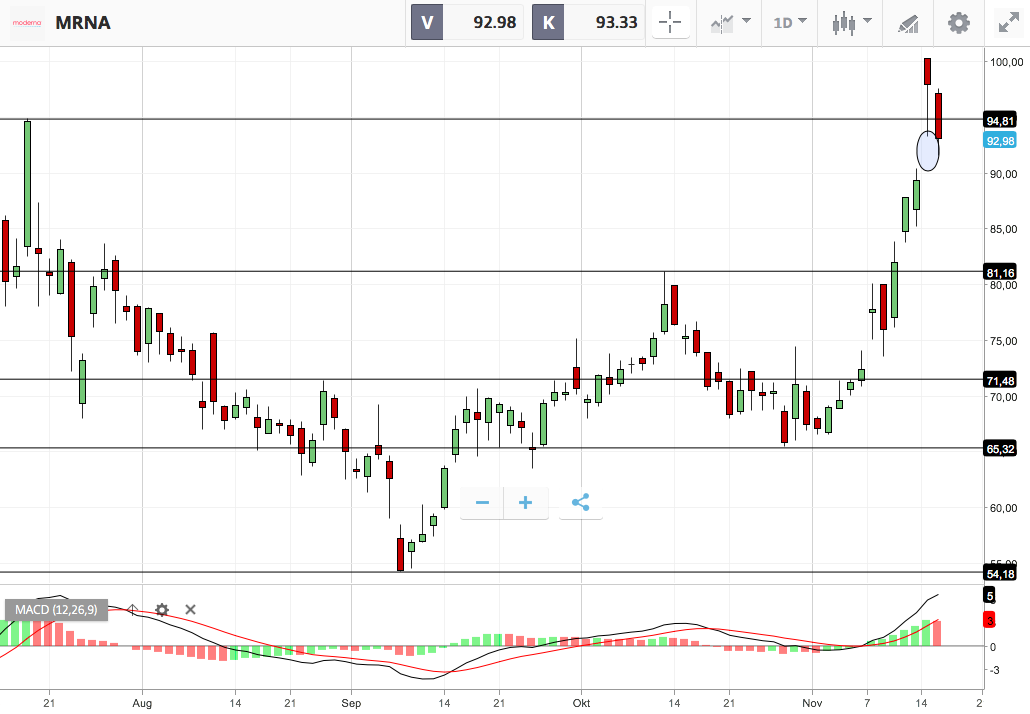The height and width of the screenshot is (714, 1030).
Task: Open the candlestick chart type dropdown
Action: [x=852, y=23]
